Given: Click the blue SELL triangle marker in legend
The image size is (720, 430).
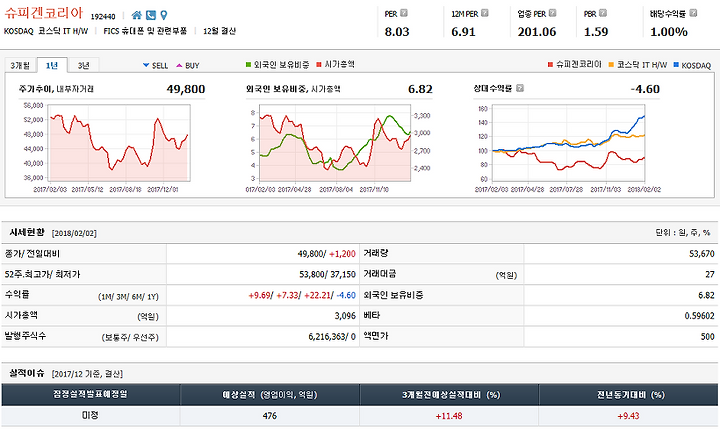Looking at the screenshot, I should pyautogui.click(x=146, y=65).
